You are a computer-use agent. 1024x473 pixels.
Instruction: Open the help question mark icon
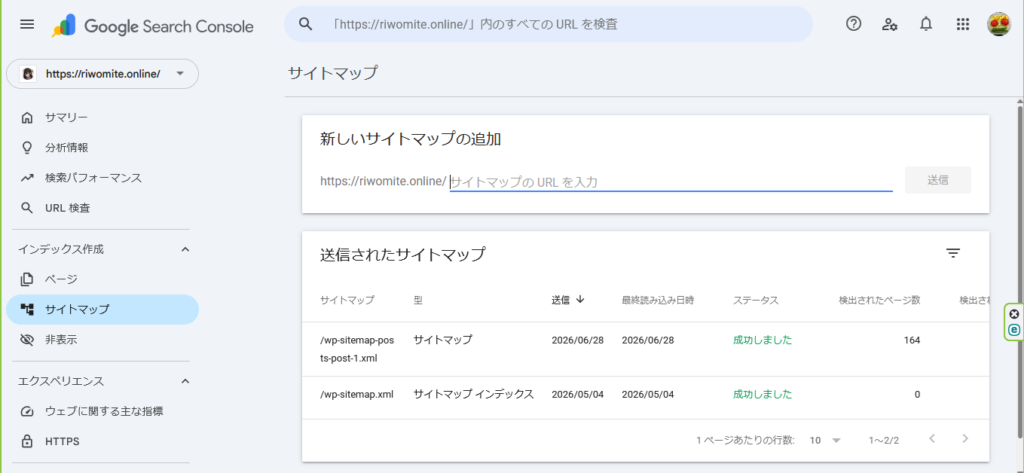(853, 24)
